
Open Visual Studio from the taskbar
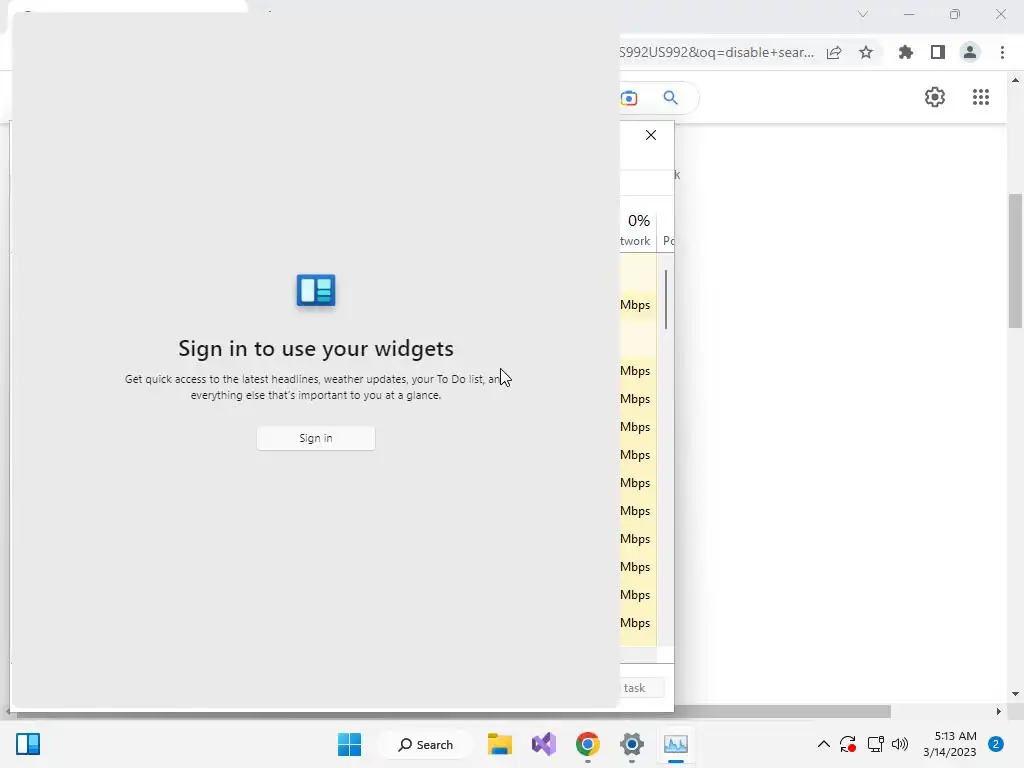543,744
